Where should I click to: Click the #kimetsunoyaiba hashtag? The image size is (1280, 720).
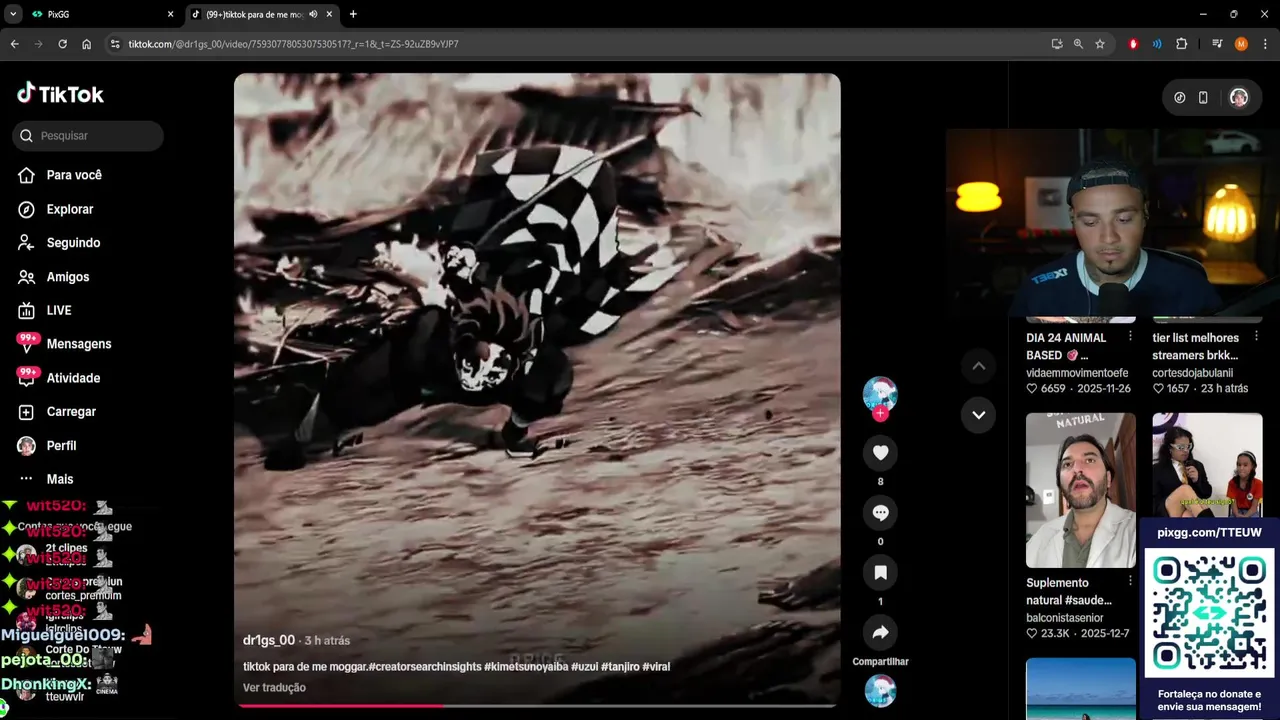[525, 667]
